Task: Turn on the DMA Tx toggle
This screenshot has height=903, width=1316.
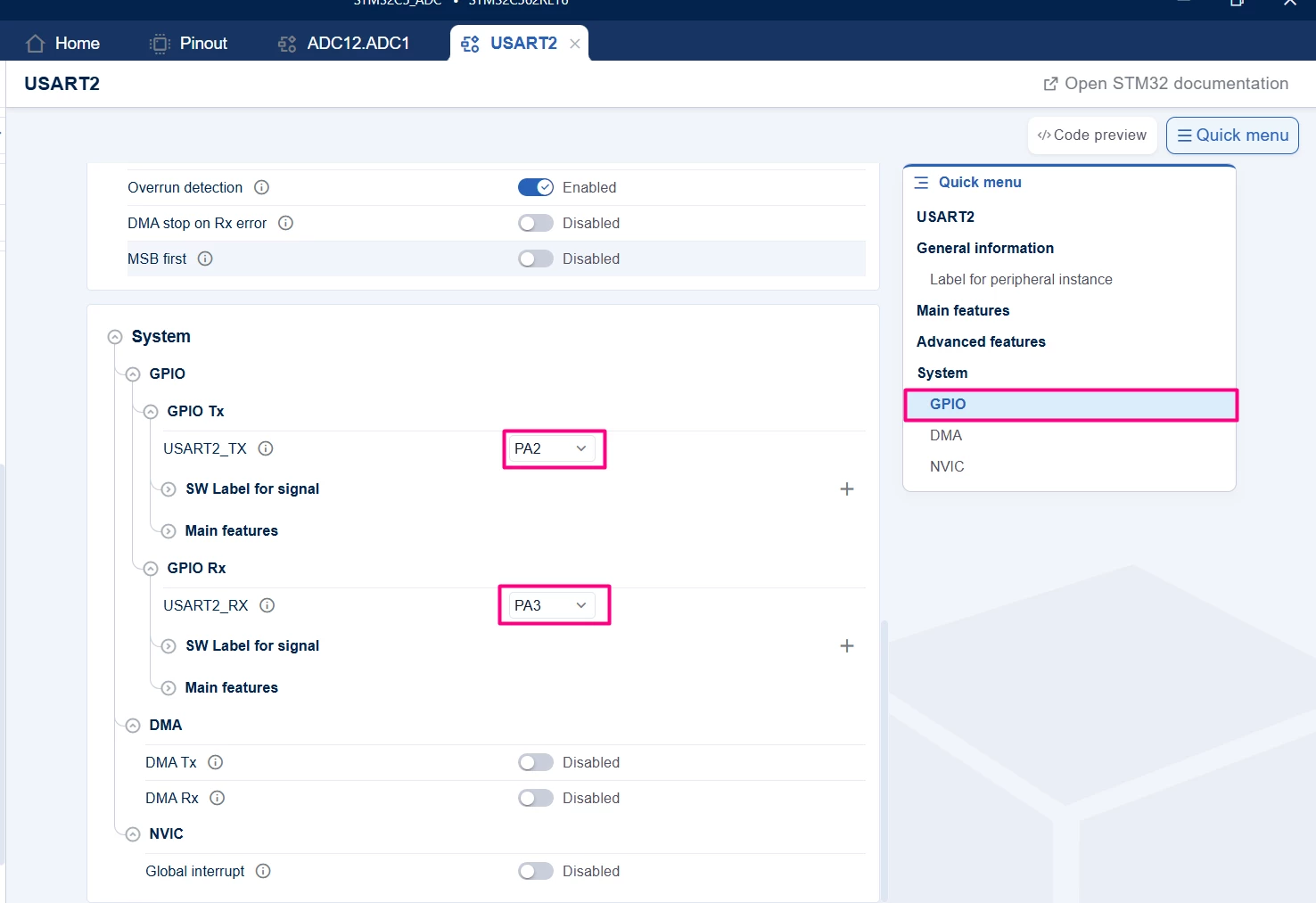Action: pyautogui.click(x=536, y=762)
